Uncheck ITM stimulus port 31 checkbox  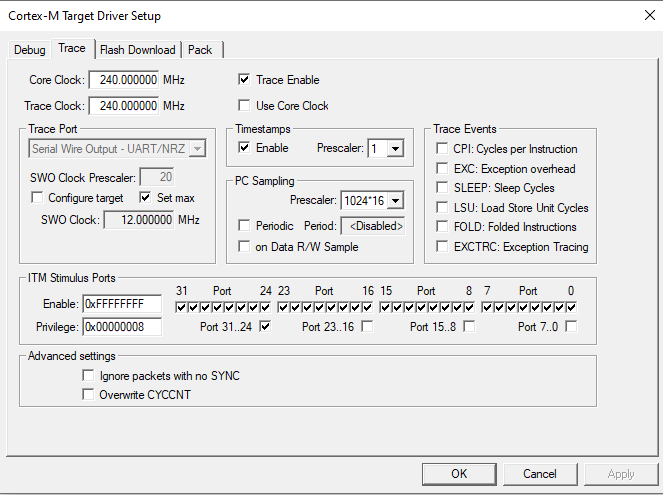(181, 307)
